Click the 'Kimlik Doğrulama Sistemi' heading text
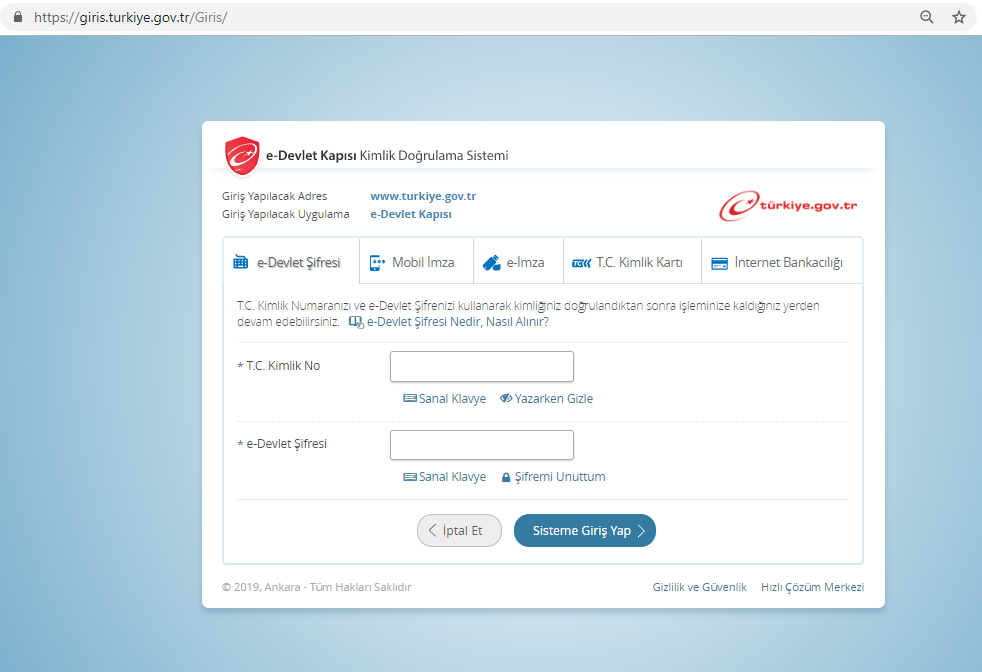 click(434, 155)
